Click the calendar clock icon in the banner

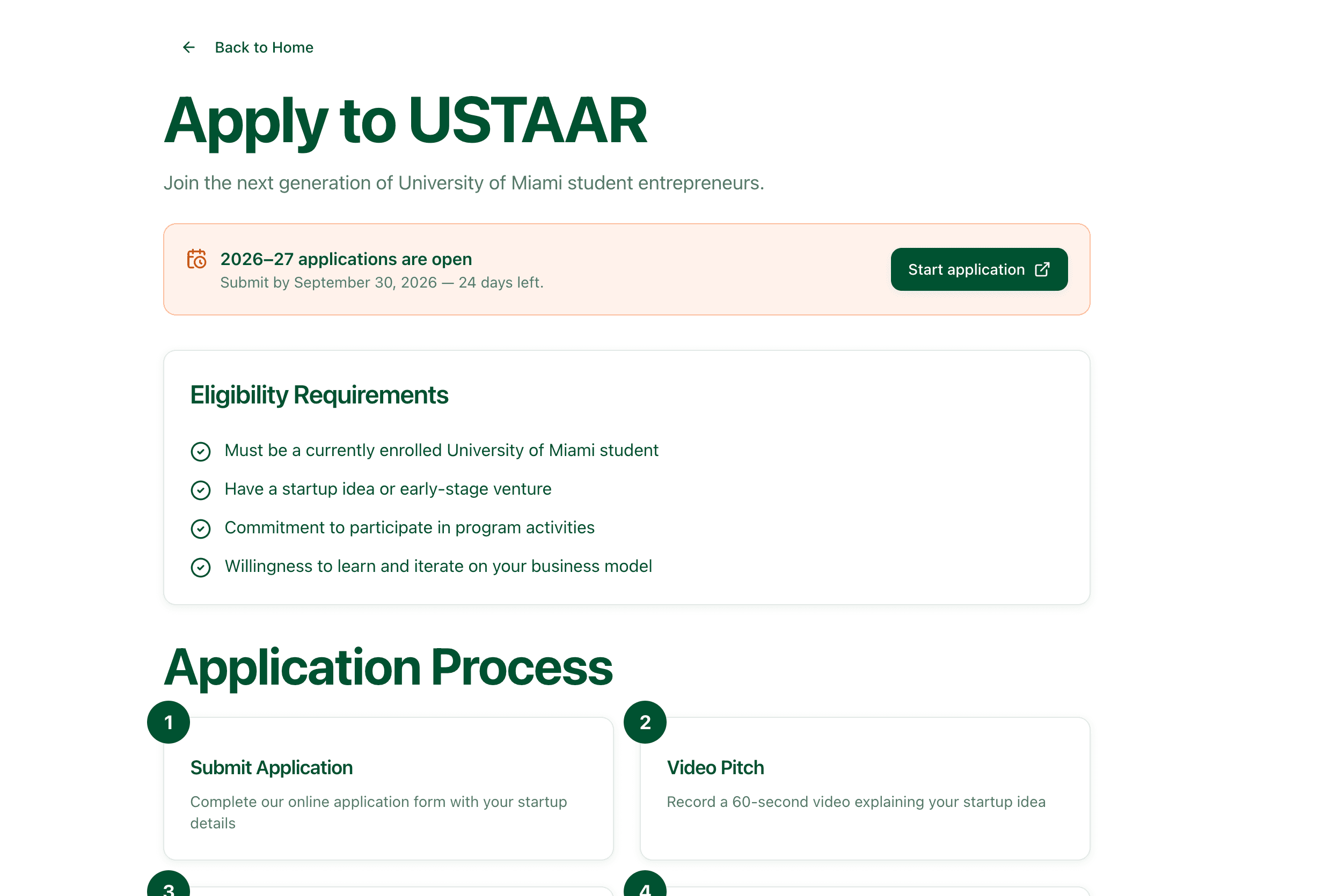(x=196, y=259)
